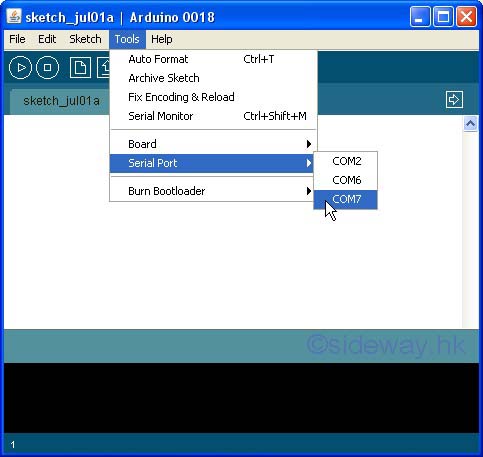This screenshot has height=457, width=483.
Task: Click the Verify (play) toolbar button
Action: pos(20,68)
